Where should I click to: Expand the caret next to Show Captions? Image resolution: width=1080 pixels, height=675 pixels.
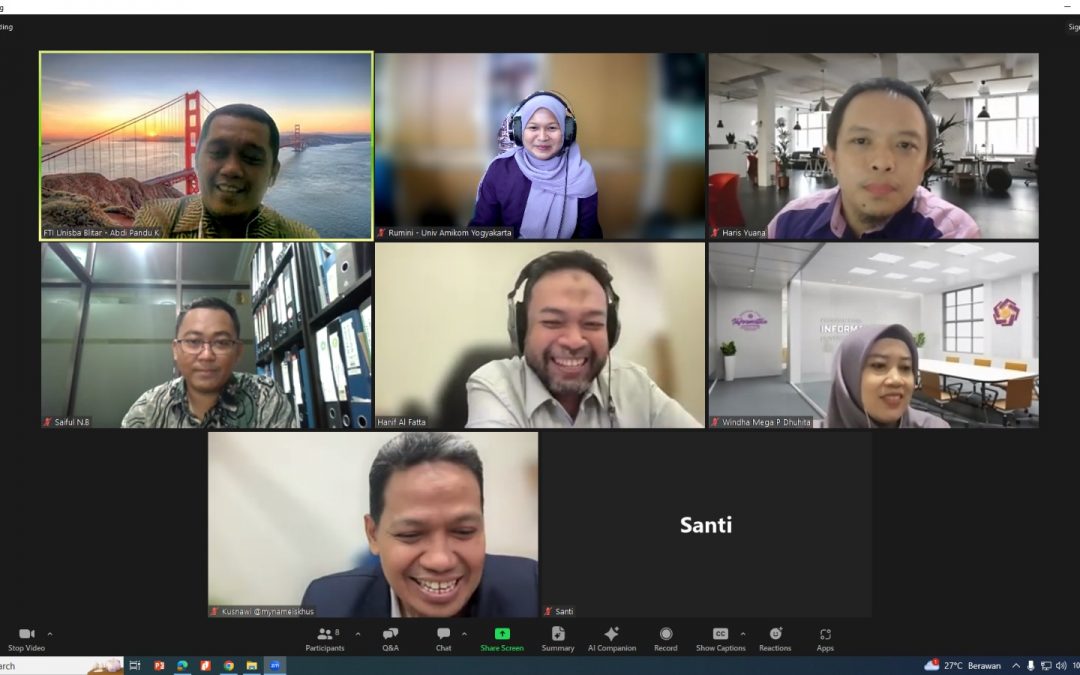742,634
